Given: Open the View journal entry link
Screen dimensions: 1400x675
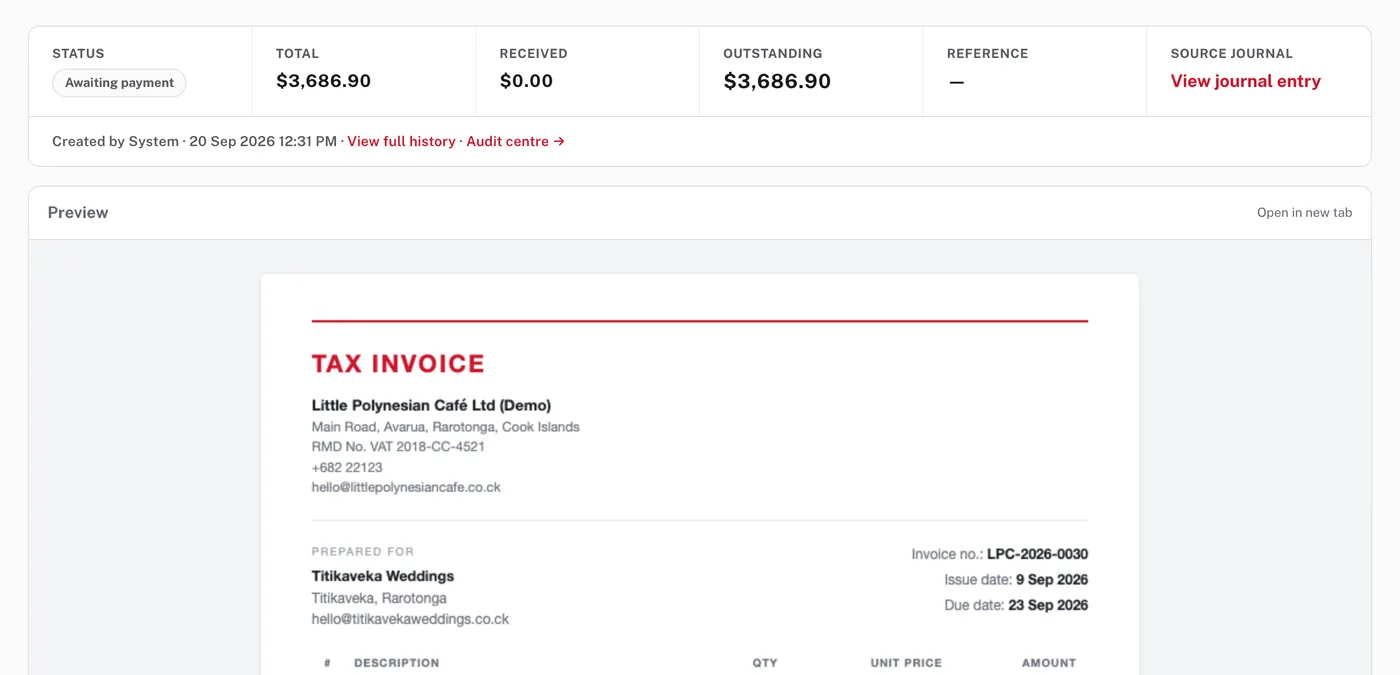Looking at the screenshot, I should [1245, 81].
